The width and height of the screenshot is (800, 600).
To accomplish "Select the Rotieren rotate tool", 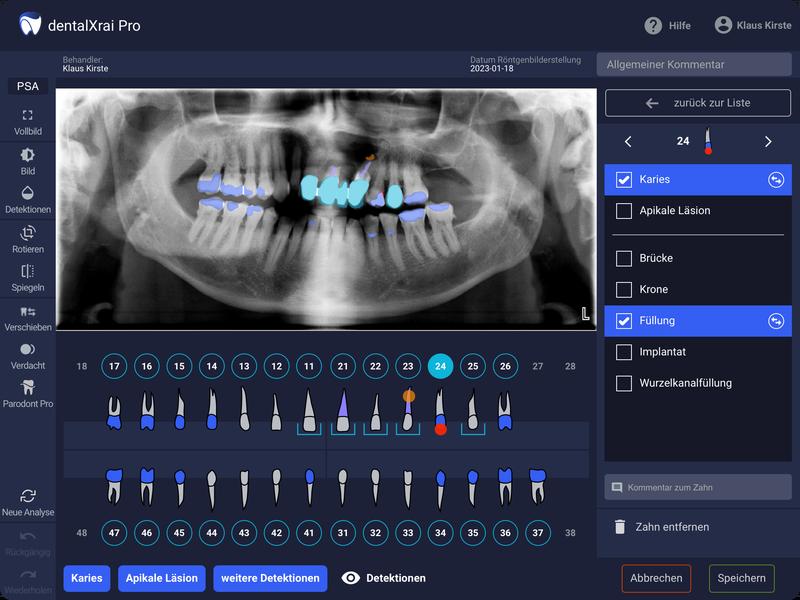I will point(27,239).
